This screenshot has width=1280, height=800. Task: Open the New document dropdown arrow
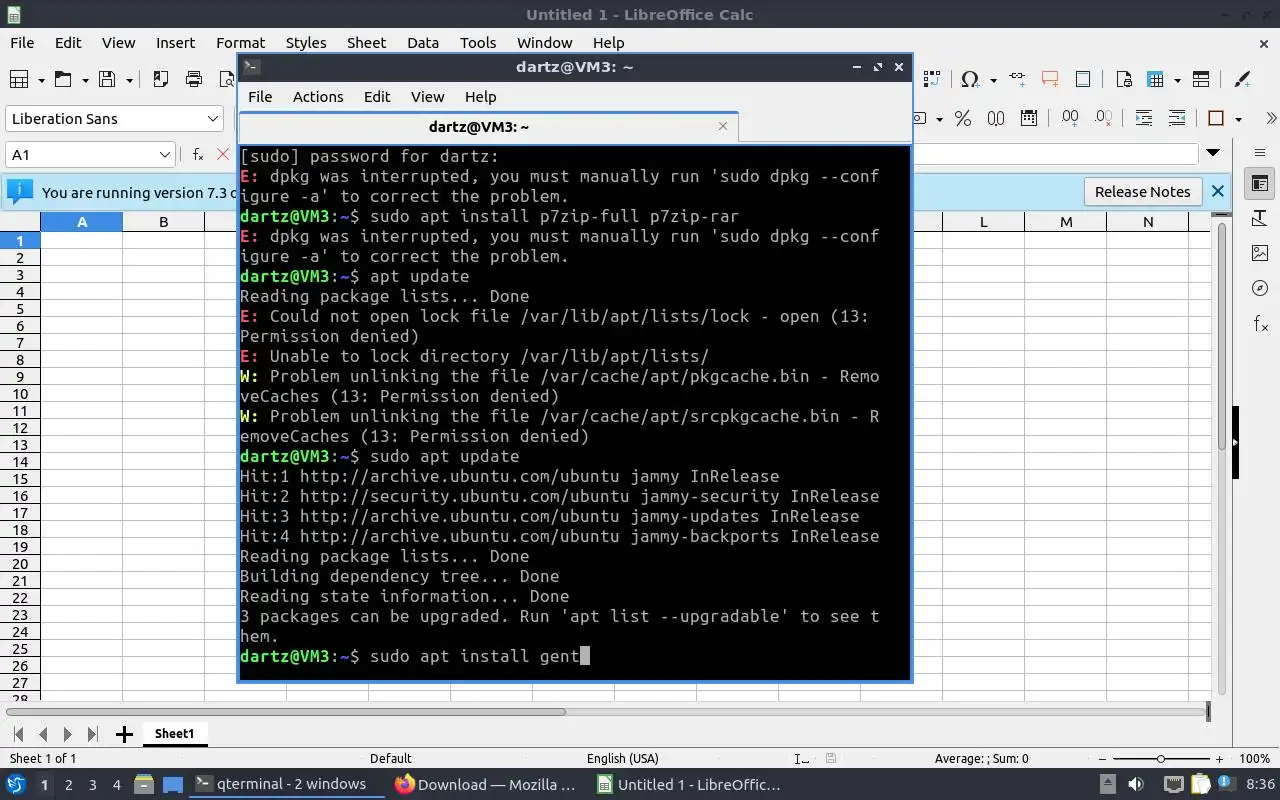tap(41, 80)
